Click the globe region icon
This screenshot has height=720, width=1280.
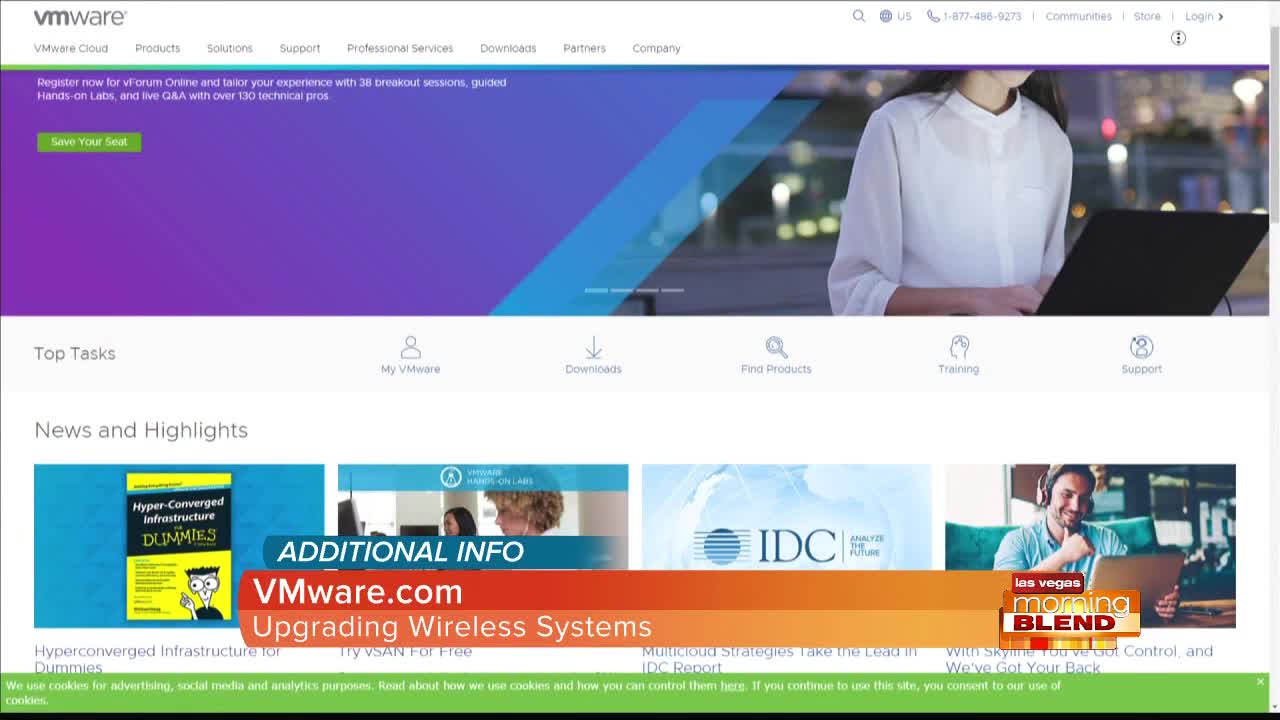(x=886, y=16)
